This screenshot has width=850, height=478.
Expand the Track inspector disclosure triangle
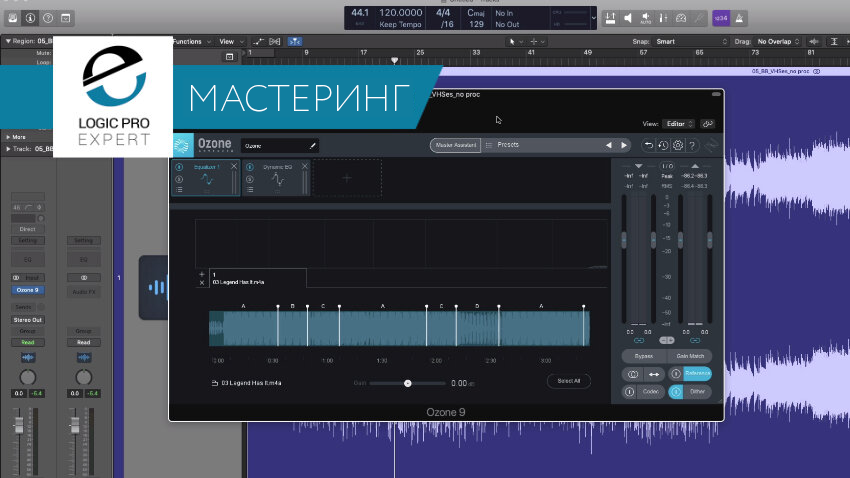click(8, 148)
